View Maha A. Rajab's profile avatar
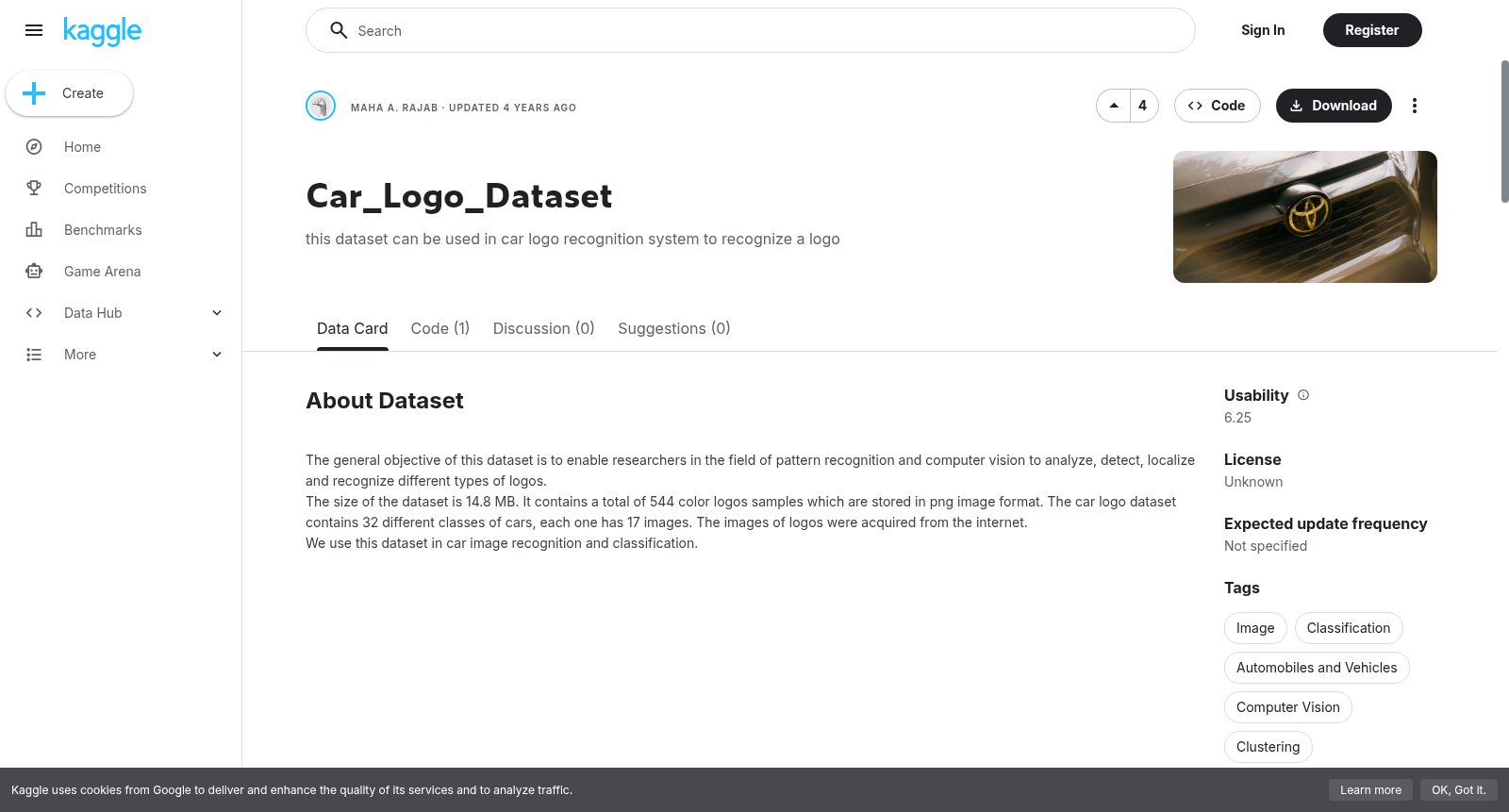This screenshot has width=1509, height=812. click(321, 106)
